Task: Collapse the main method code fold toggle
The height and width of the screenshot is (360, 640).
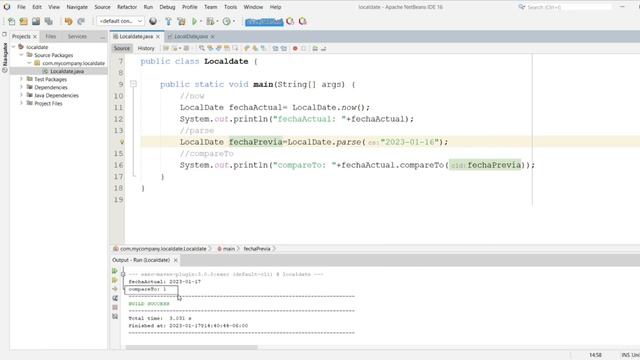Action: (x=133, y=84)
